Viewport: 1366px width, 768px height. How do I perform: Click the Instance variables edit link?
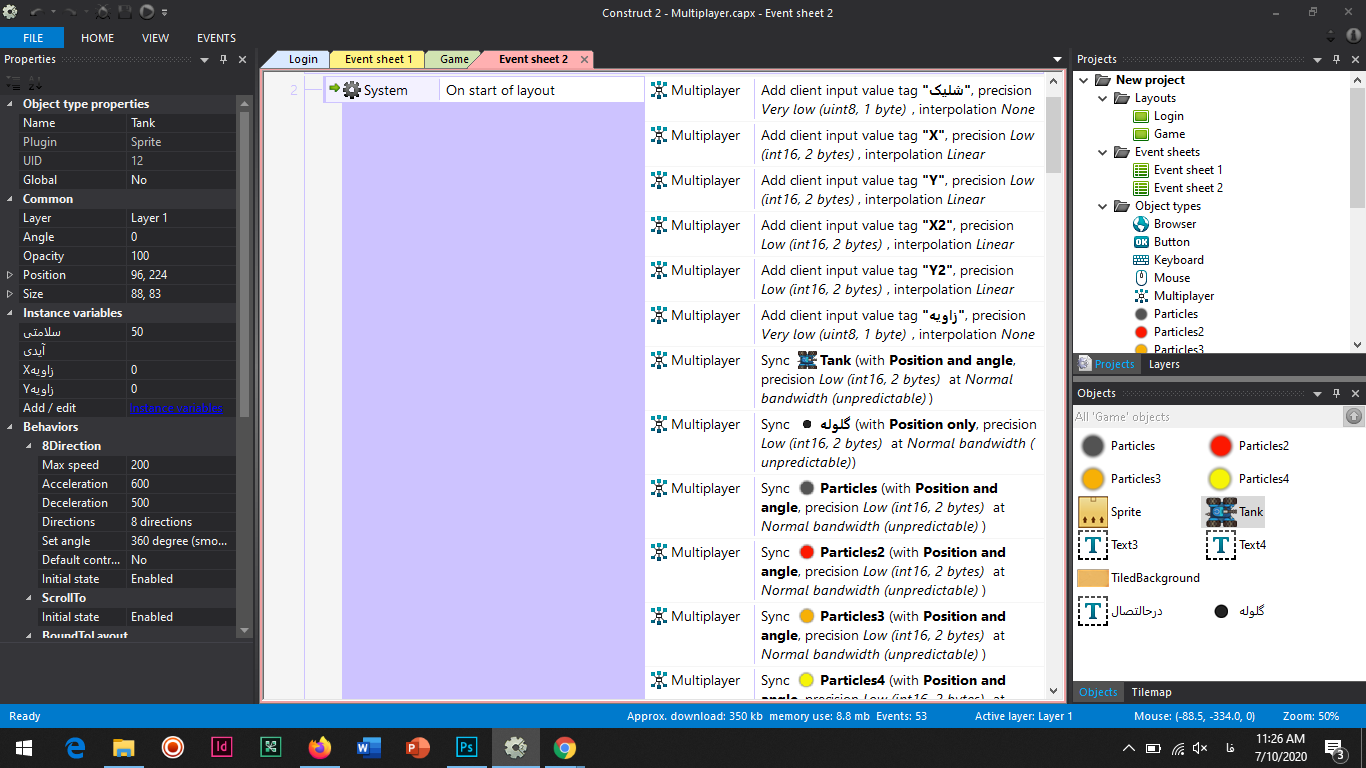click(176, 408)
